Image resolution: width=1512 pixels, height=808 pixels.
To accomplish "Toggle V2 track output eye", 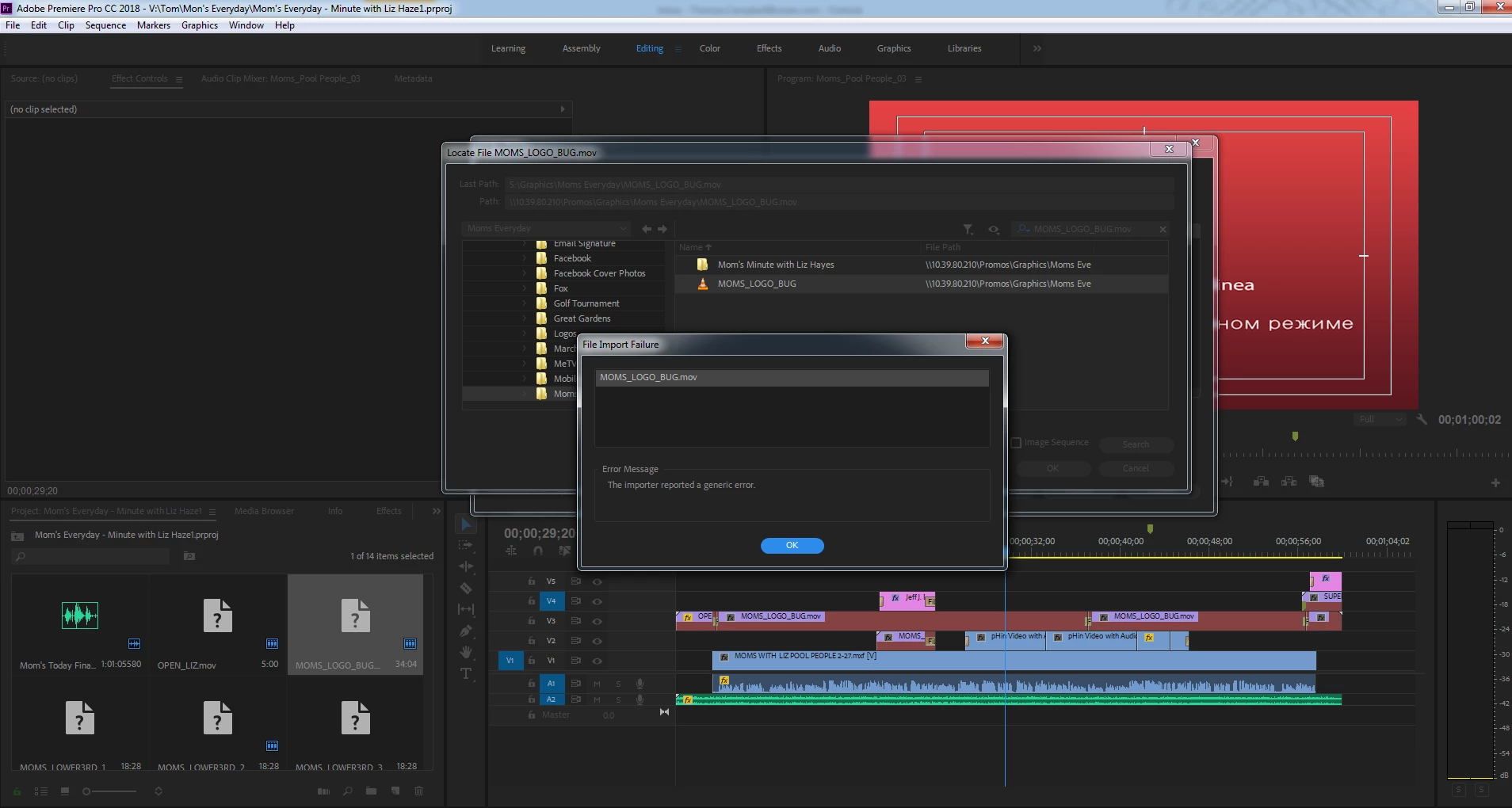I will point(598,641).
